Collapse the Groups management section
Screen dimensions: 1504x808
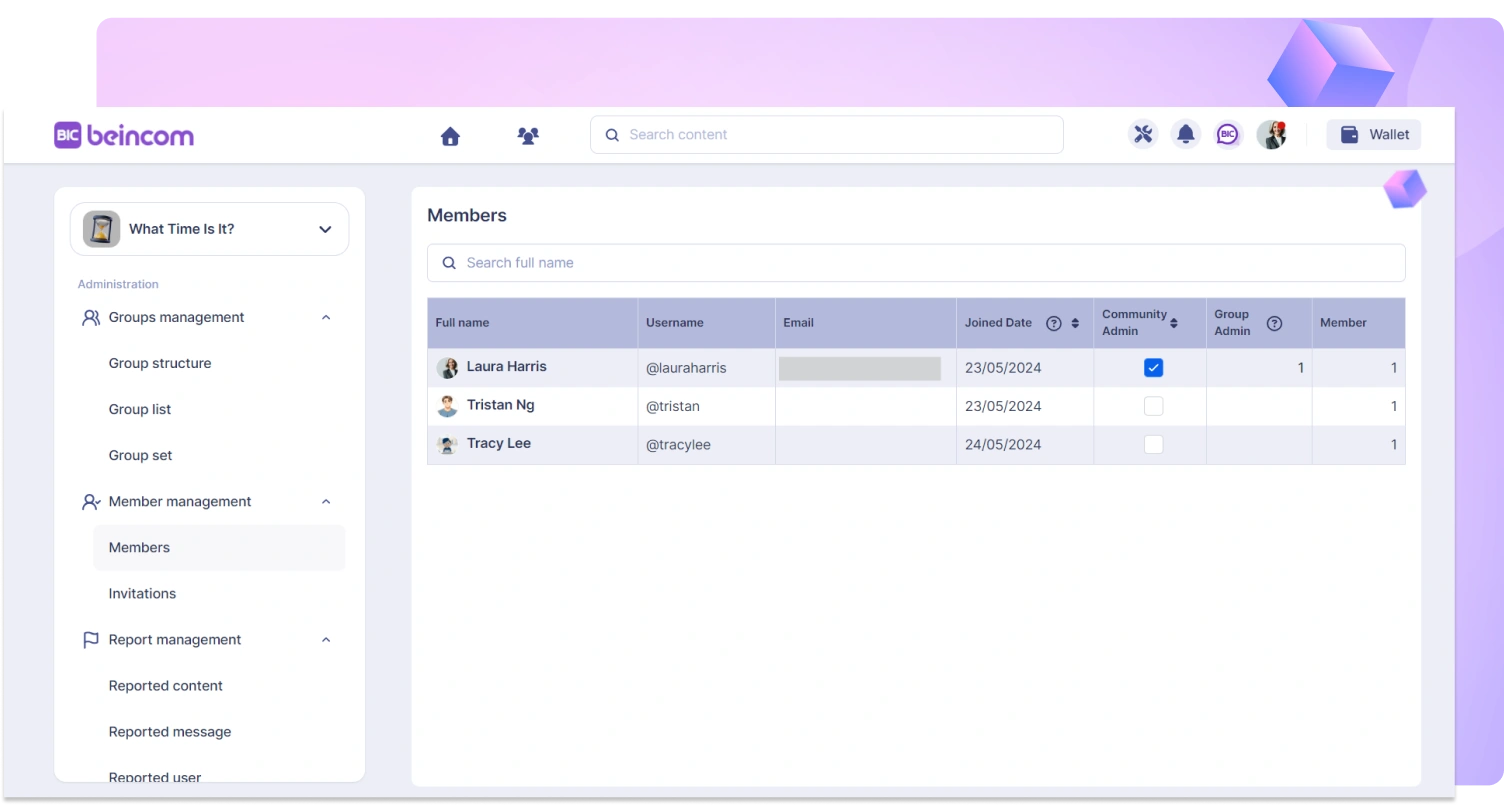point(326,318)
